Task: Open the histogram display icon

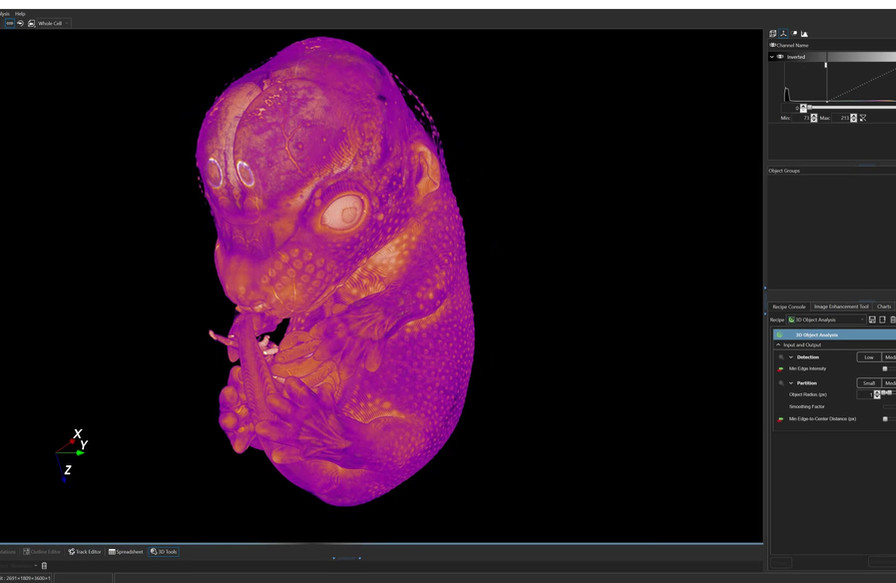Action: pos(805,33)
